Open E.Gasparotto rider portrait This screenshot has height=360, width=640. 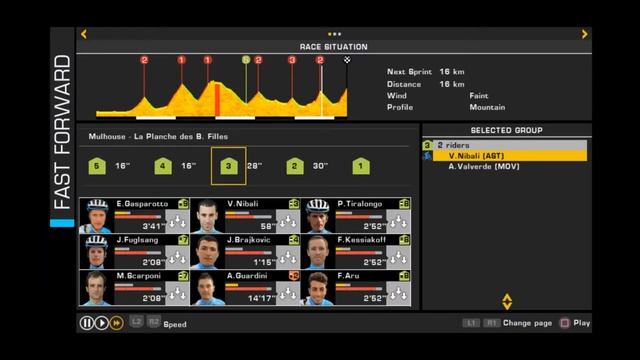(x=97, y=216)
